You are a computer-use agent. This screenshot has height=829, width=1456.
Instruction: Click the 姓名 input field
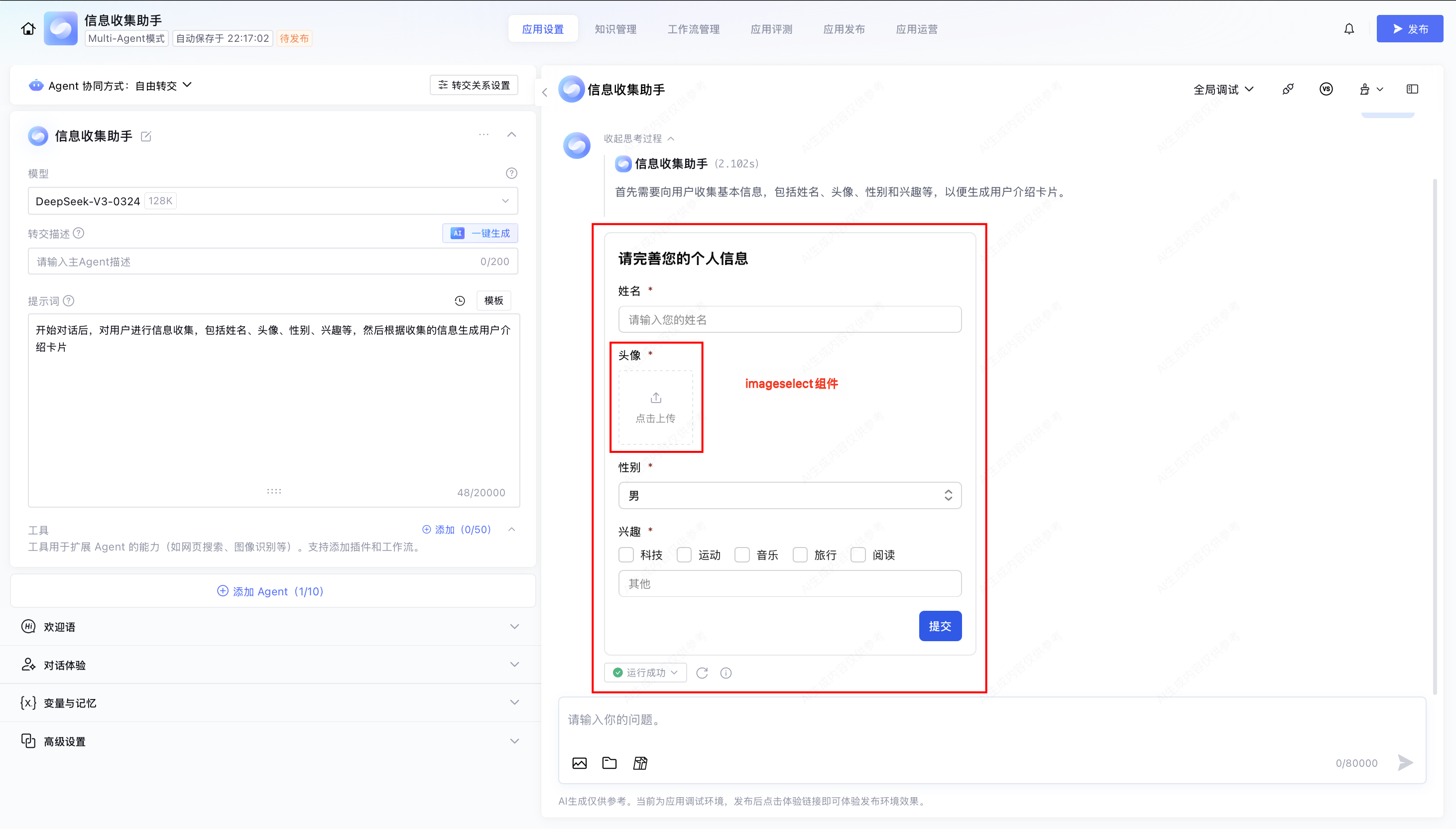[789, 320]
